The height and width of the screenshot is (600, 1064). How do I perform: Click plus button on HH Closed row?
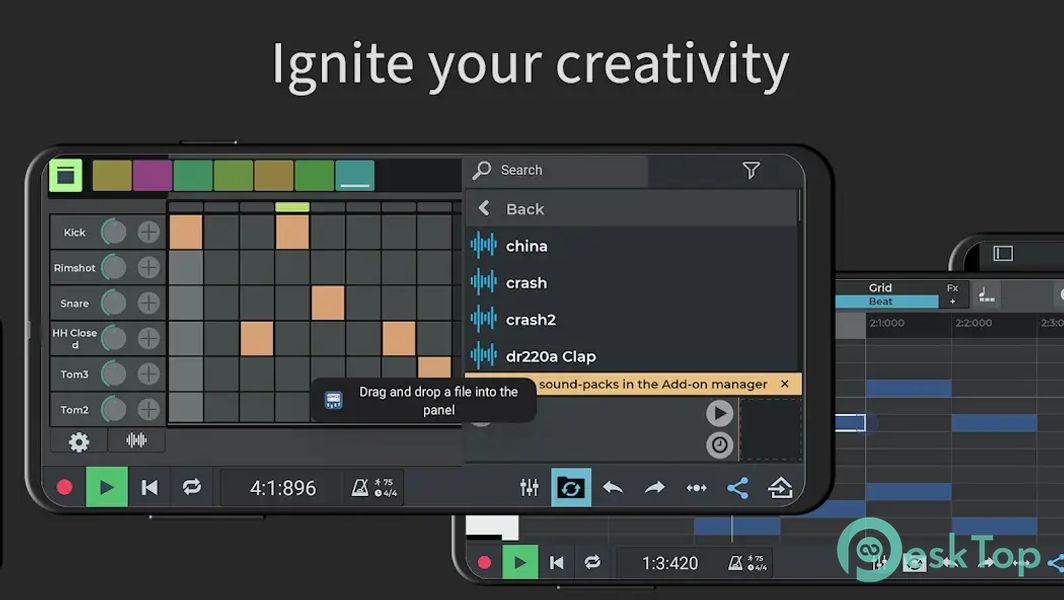coord(148,338)
